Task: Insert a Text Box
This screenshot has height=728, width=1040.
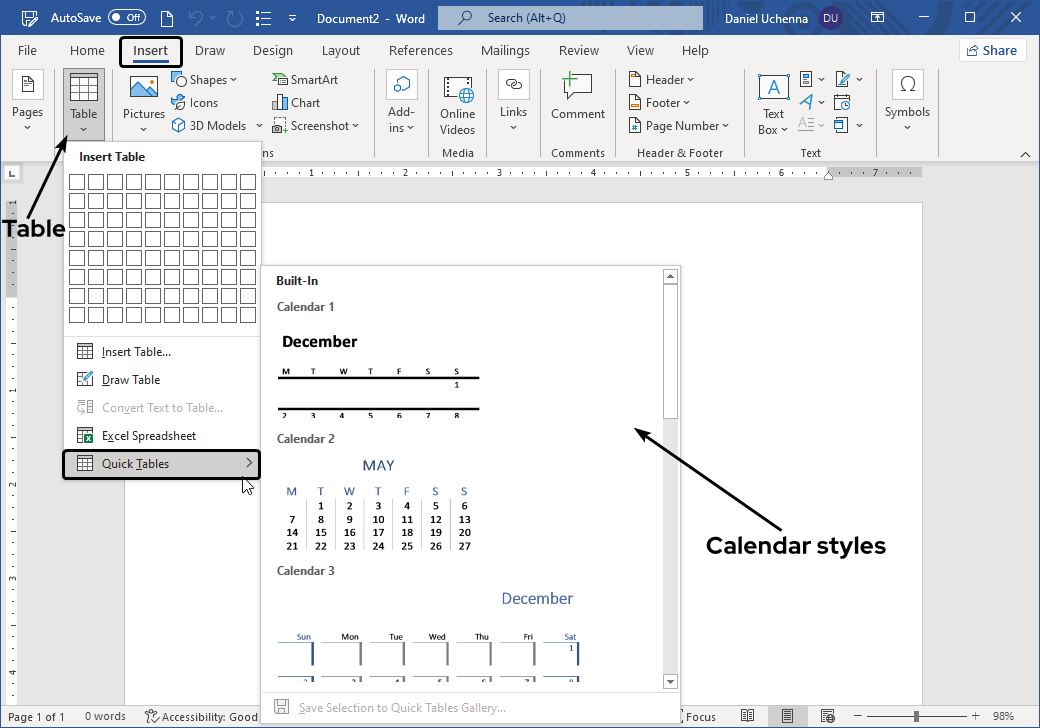Action: (773, 102)
